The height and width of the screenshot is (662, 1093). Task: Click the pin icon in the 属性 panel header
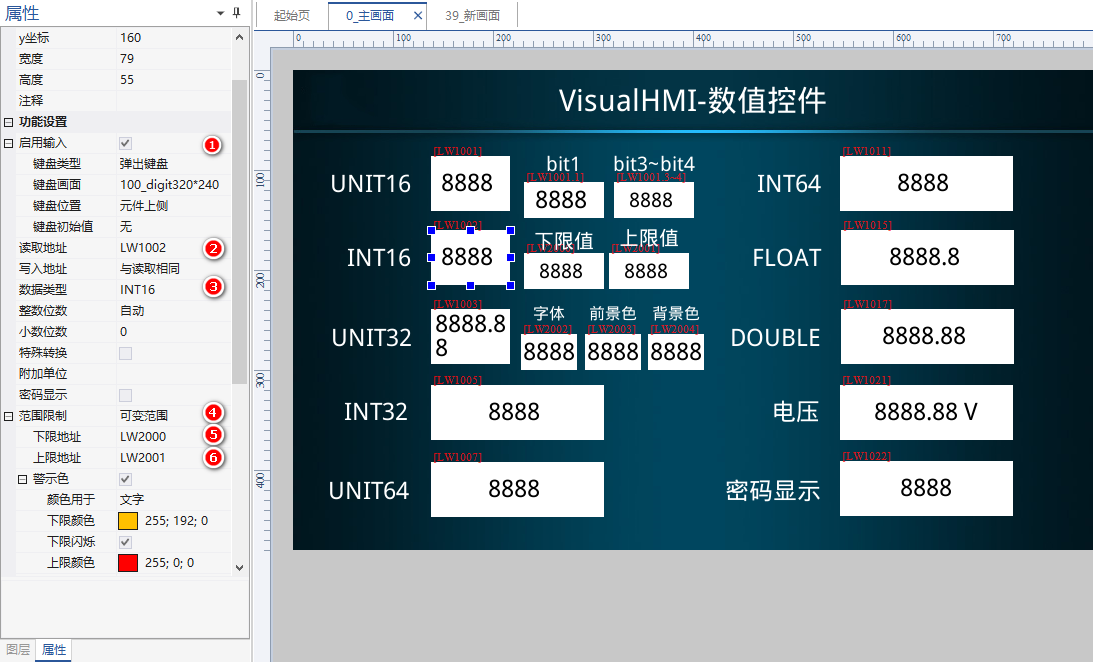pos(237,13)
